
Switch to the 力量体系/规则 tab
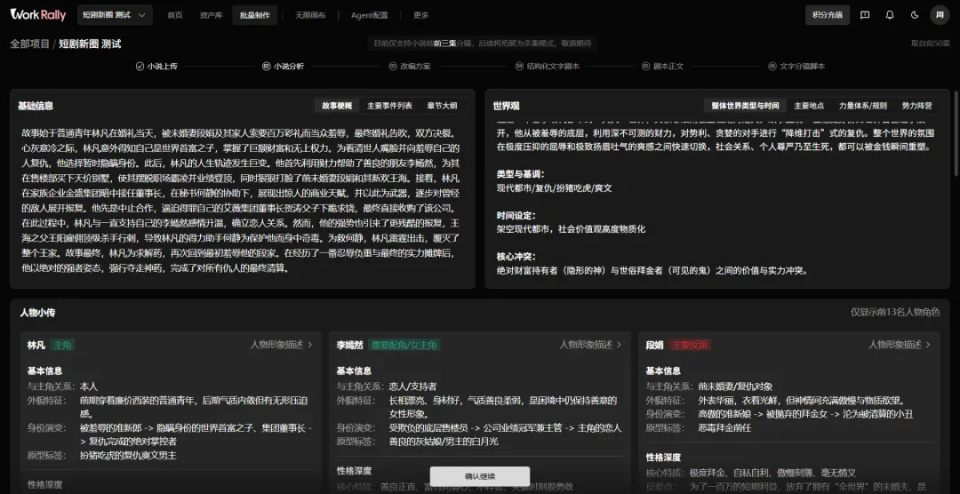click(x=862, y=105)
